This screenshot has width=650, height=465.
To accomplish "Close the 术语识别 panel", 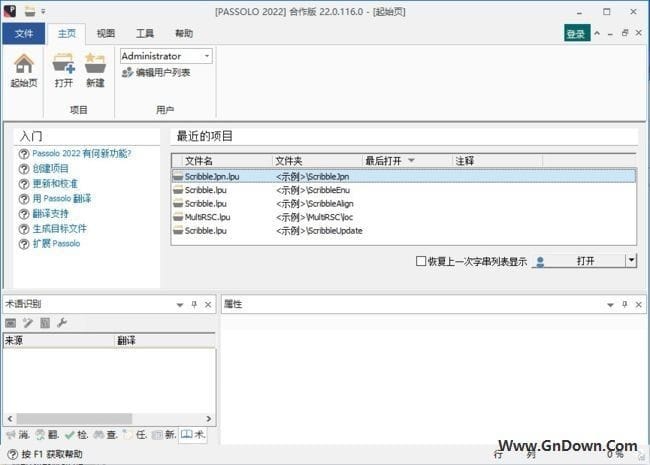I will click(x=208, y=305).
